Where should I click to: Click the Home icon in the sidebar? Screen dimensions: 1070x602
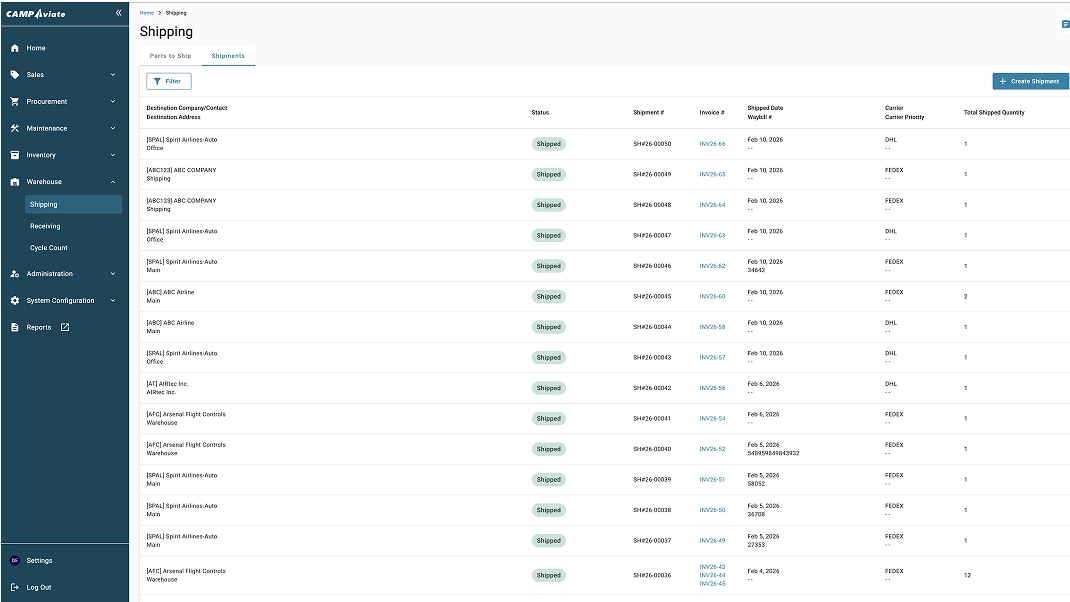tap(15, 48)
